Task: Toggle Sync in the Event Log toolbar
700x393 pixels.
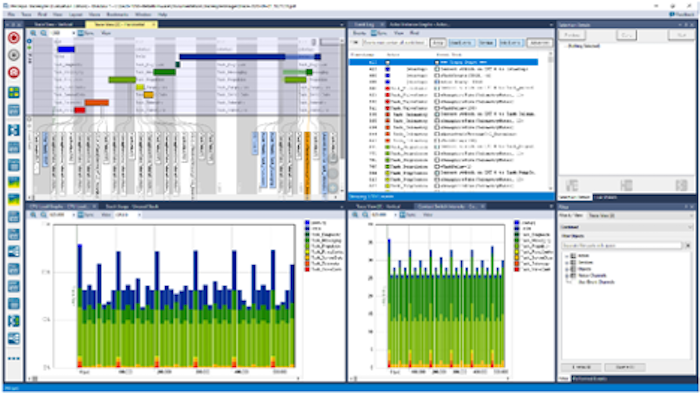Action: pos(379,33)
